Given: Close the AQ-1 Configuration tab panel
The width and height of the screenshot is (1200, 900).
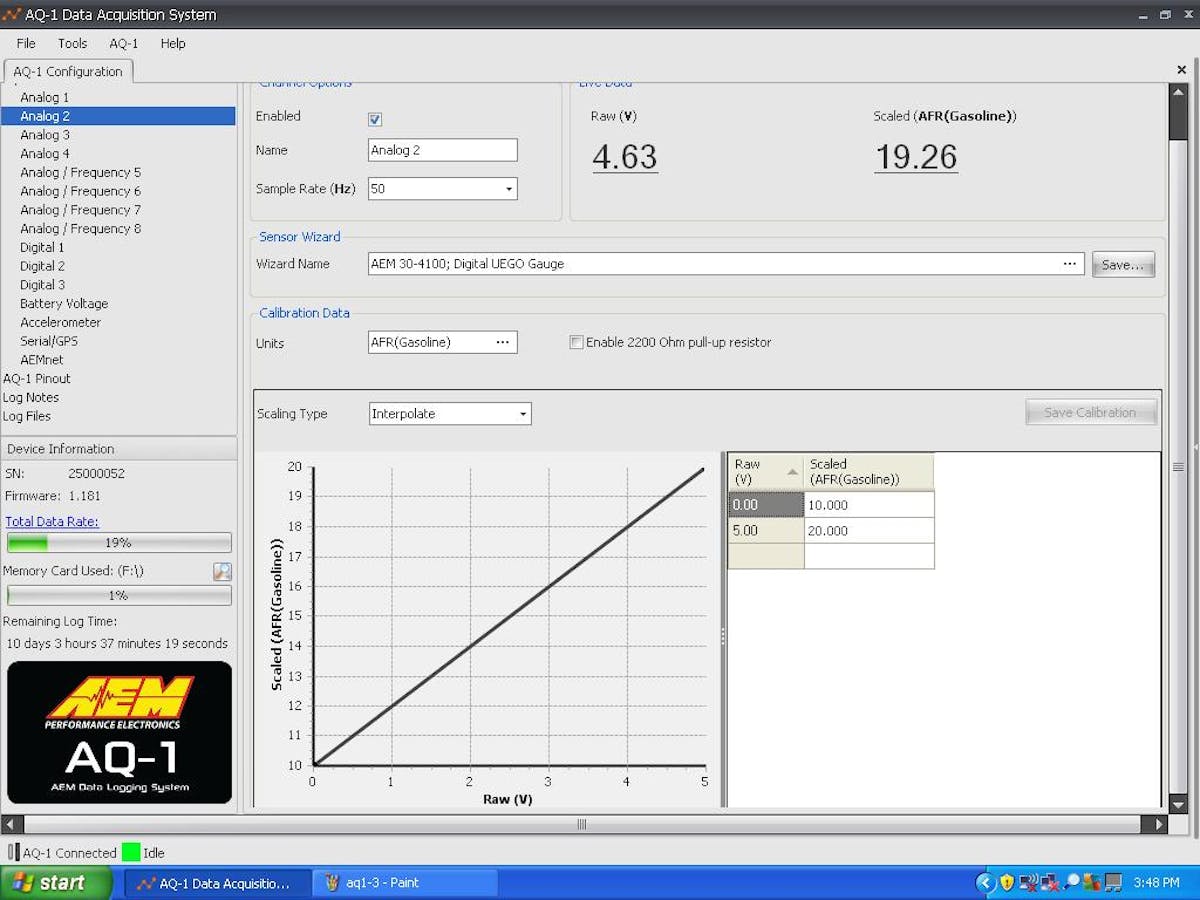Looking at the screenshot, I should click(x=1181, y=70).
